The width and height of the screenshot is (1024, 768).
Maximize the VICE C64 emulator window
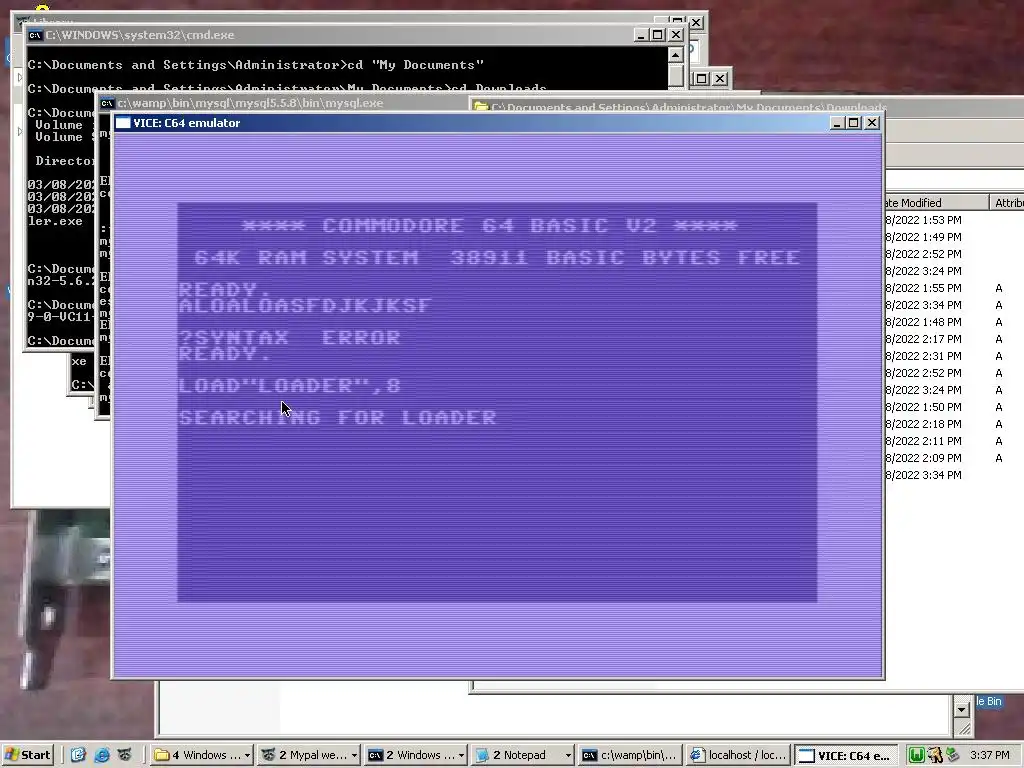[x=854, y=123]
